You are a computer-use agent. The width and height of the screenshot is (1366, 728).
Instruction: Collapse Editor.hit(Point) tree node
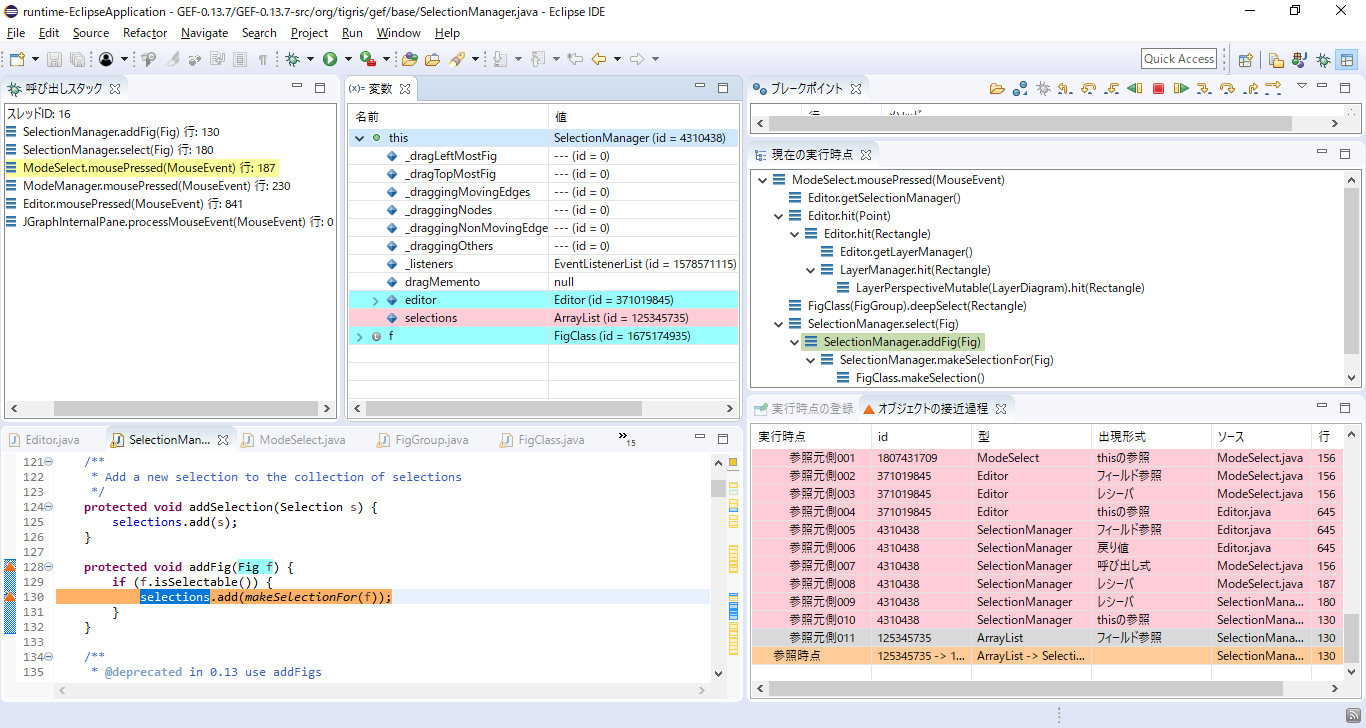point(779,216)
